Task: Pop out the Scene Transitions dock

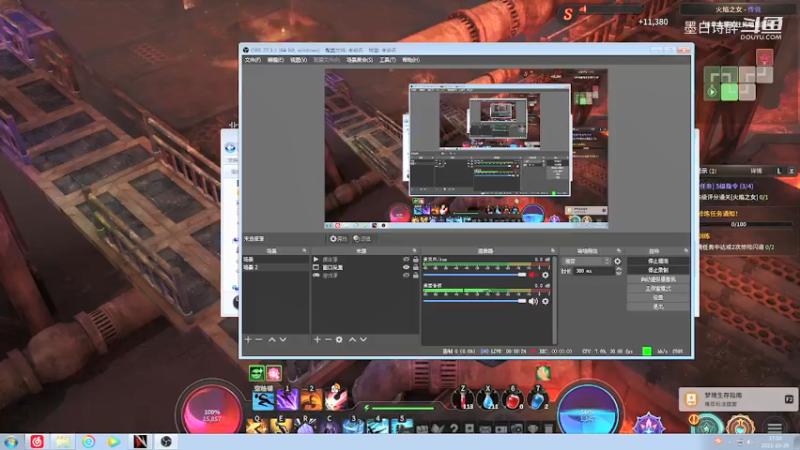Action: click(618, 251)
